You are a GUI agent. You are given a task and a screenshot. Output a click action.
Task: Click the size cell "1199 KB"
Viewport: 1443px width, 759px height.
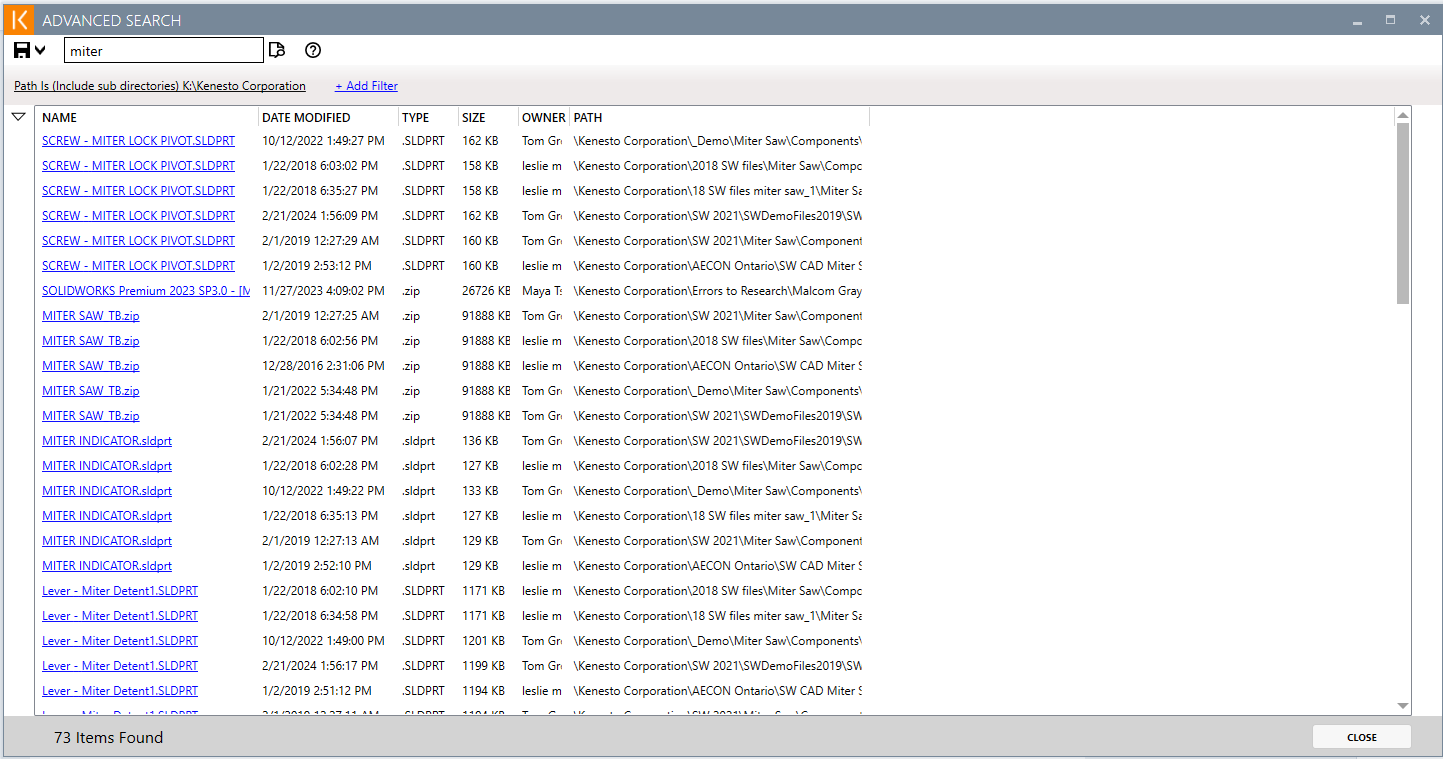[483, 666]
